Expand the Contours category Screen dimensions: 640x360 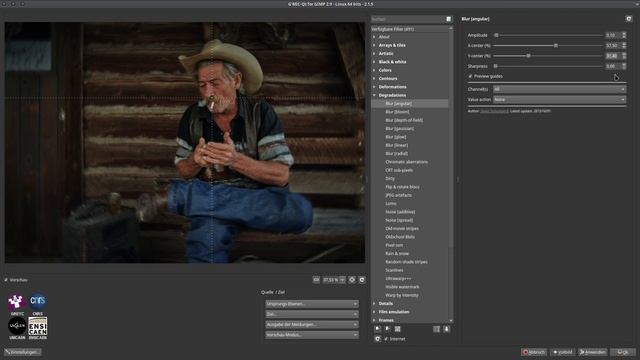click(374, 78)
